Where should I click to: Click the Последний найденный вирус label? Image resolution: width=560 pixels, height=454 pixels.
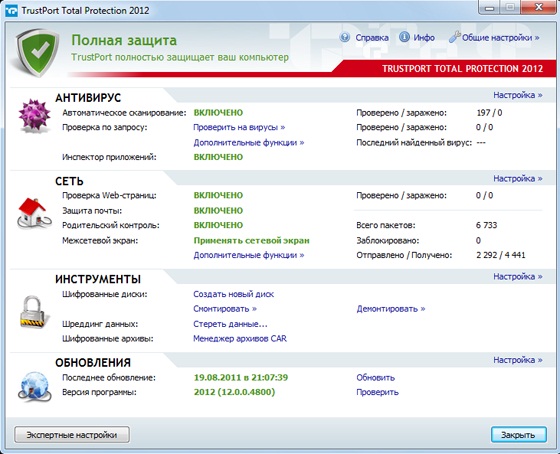(x=414, y=143)
